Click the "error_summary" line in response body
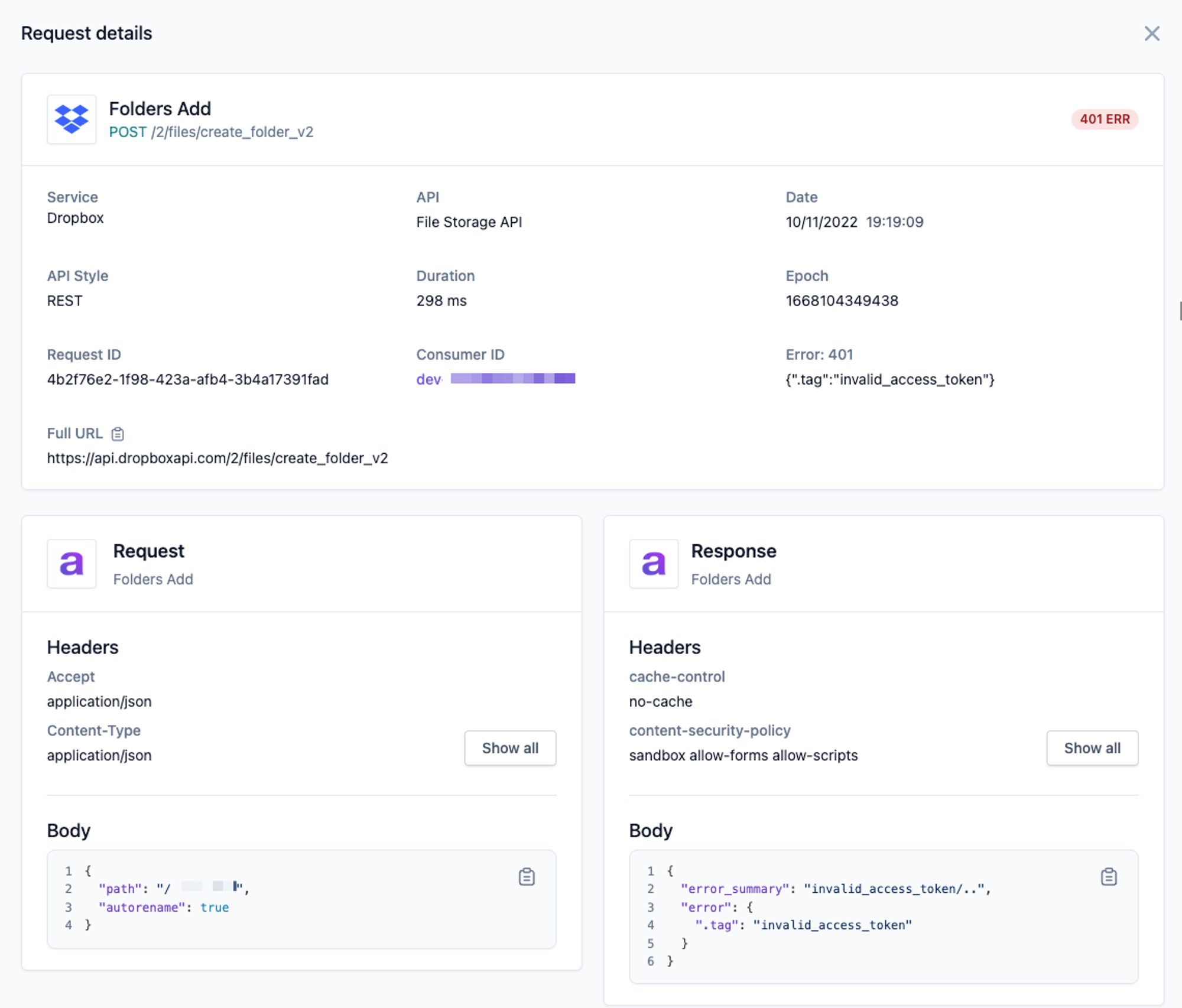 pos(836,889)
